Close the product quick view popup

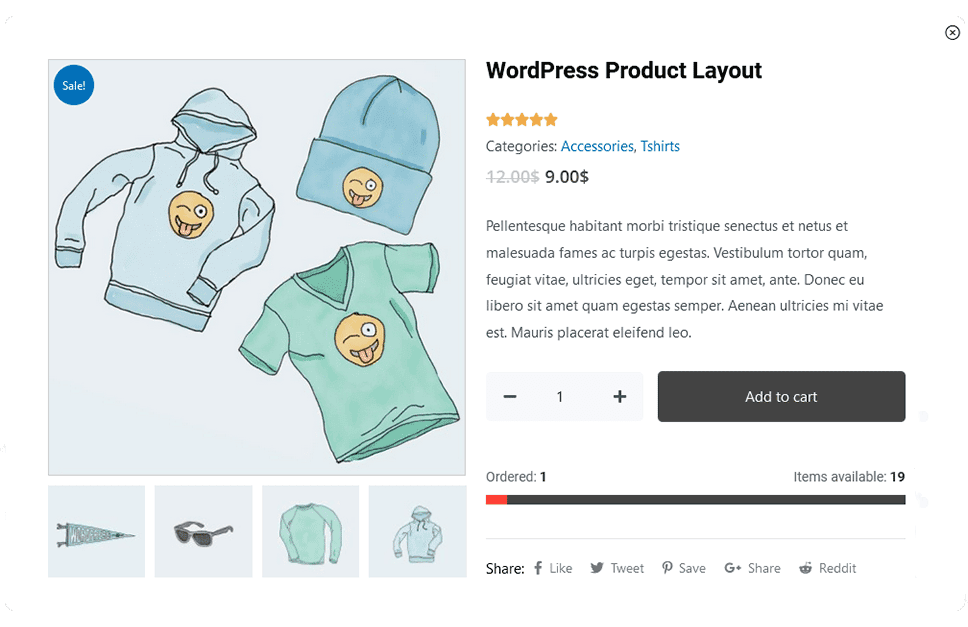click(x=952, y=32)
